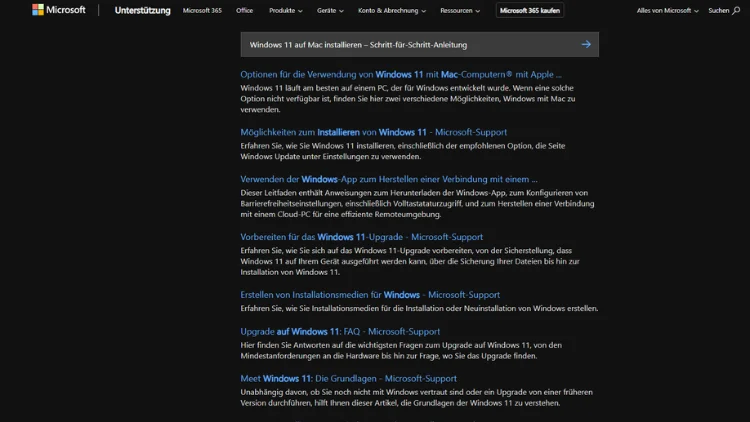Click description starting 'Erfahren Sie, wie Sie Installationsmedien'
Viewport: 750px width, 422px height.
click(x=419, y=309)
